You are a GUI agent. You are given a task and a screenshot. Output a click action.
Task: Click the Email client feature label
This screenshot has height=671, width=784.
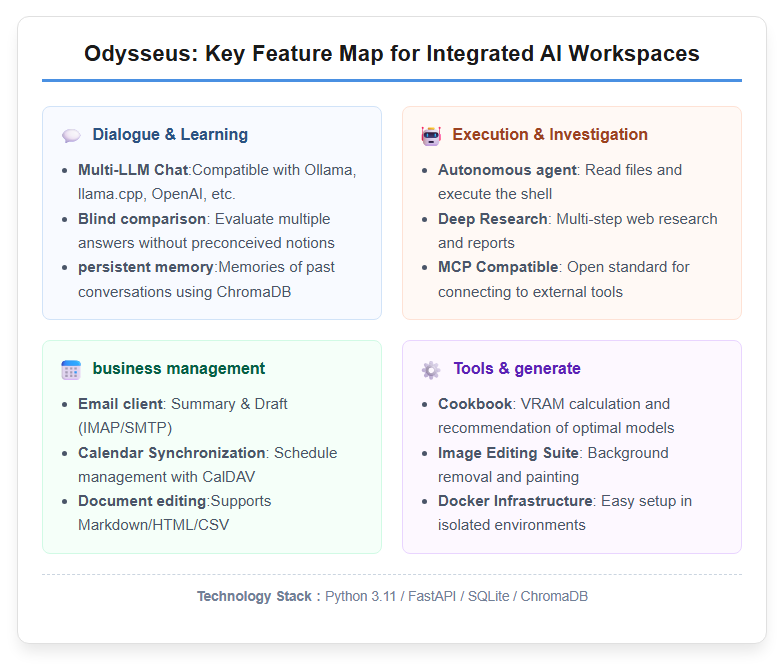[120, 404]
